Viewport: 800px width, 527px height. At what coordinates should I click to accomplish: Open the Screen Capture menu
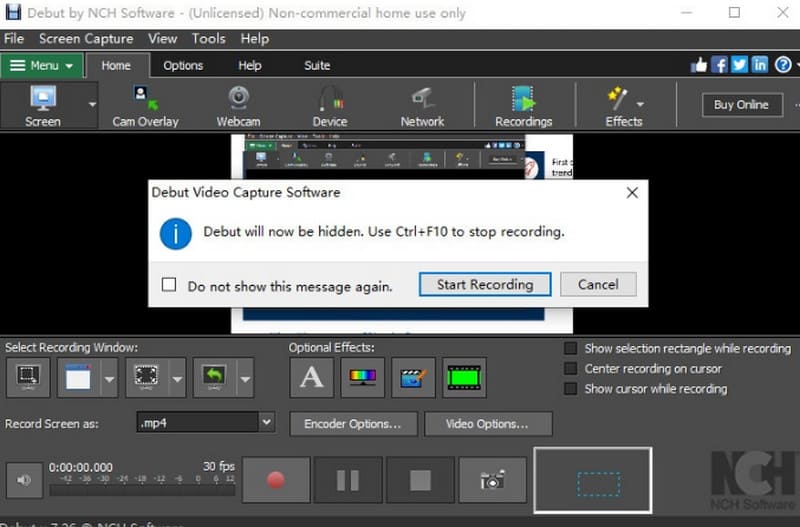coord(86,39)
